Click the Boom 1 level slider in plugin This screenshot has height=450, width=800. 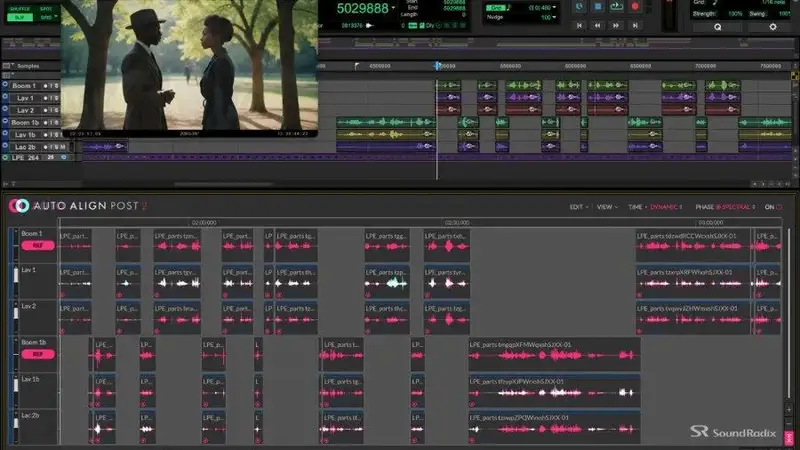point(16,245)
